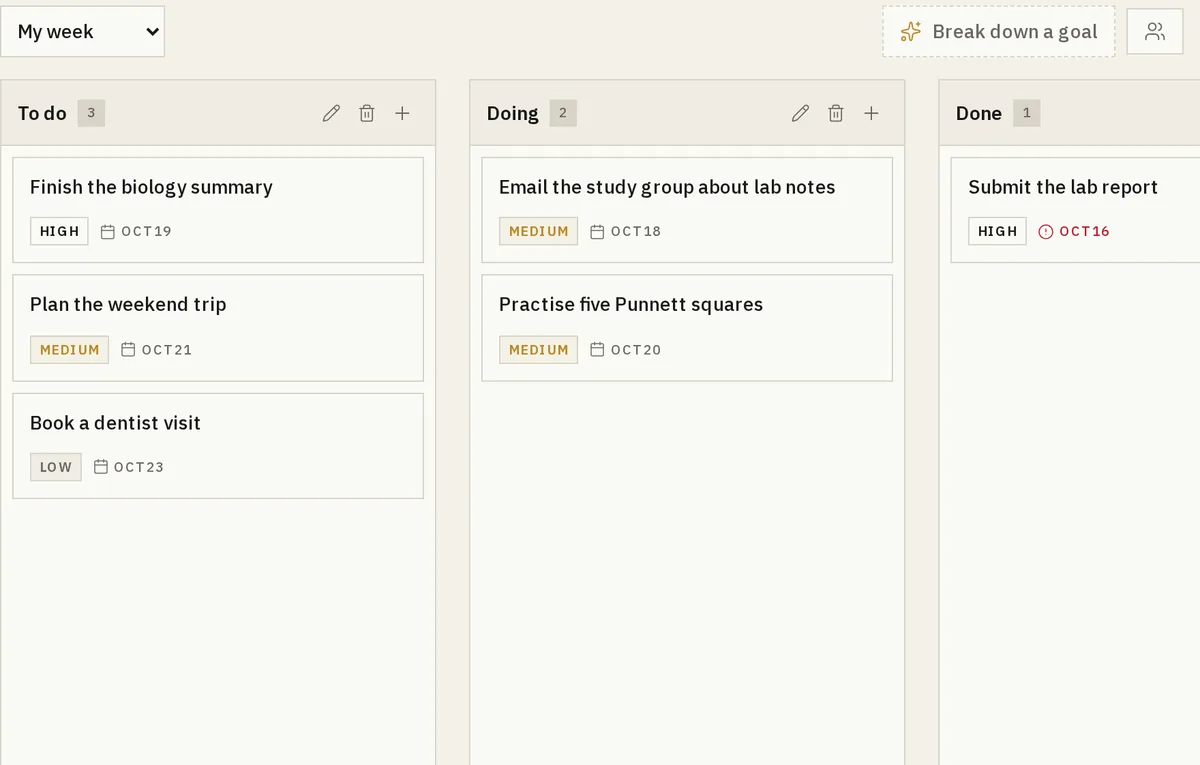This screenshot has height=765, width=1200.
Task: Click the HIGH tag on Submit lab report card
Action: pyautogui.click(x=997, y=231)
